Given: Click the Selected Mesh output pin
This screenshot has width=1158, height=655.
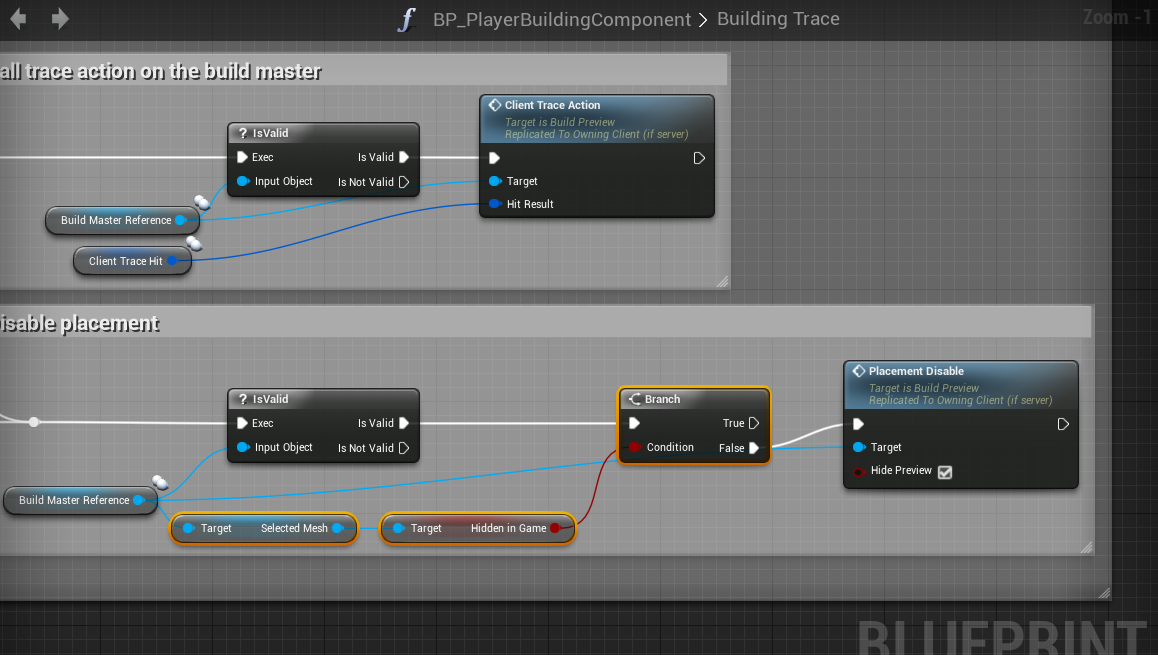Looking at the screenshot, I should click(x=338, y=528).
